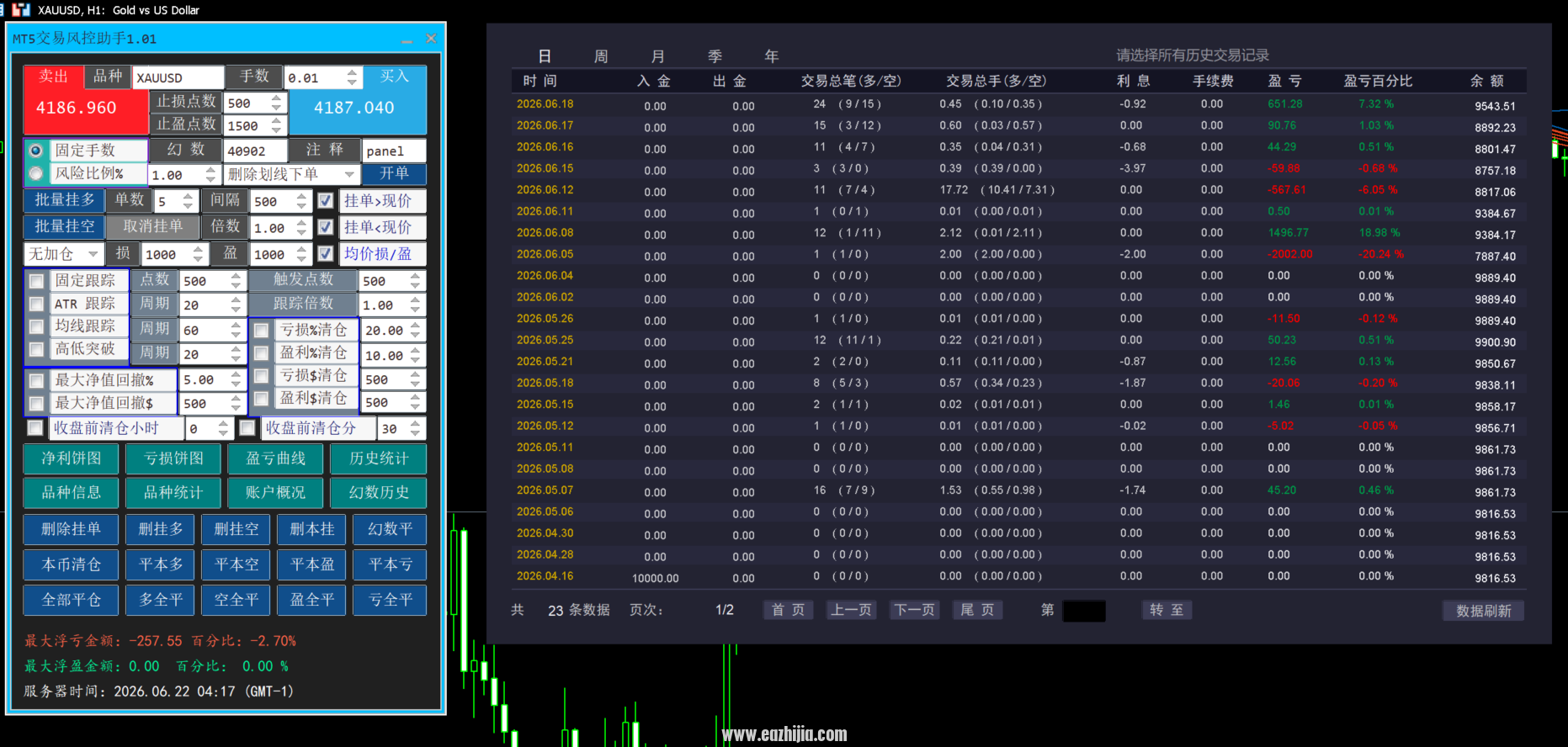
Task: Open 幻数历史 magic number history
Action: 378,493
